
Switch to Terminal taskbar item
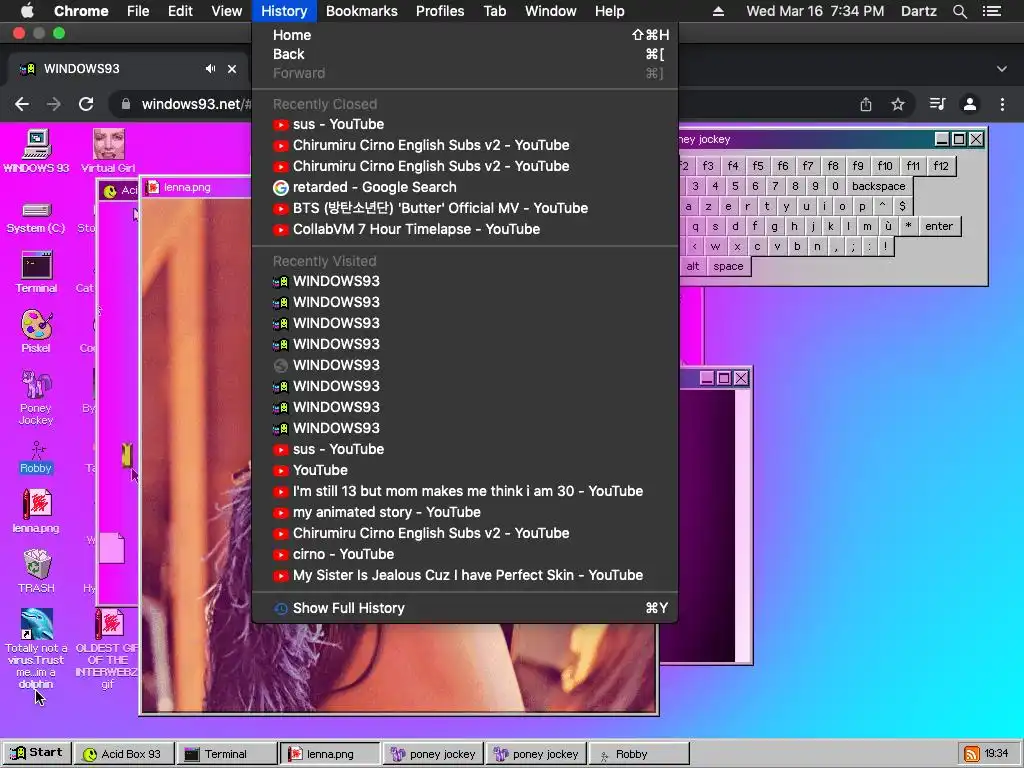pyautogui.click(x=227, y=754)
